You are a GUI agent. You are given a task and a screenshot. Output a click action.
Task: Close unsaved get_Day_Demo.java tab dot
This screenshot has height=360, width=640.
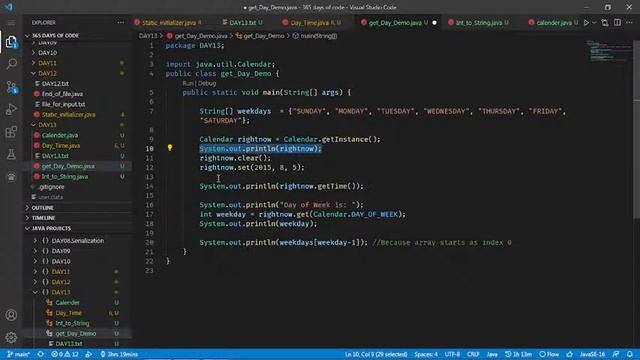point(434,23)
